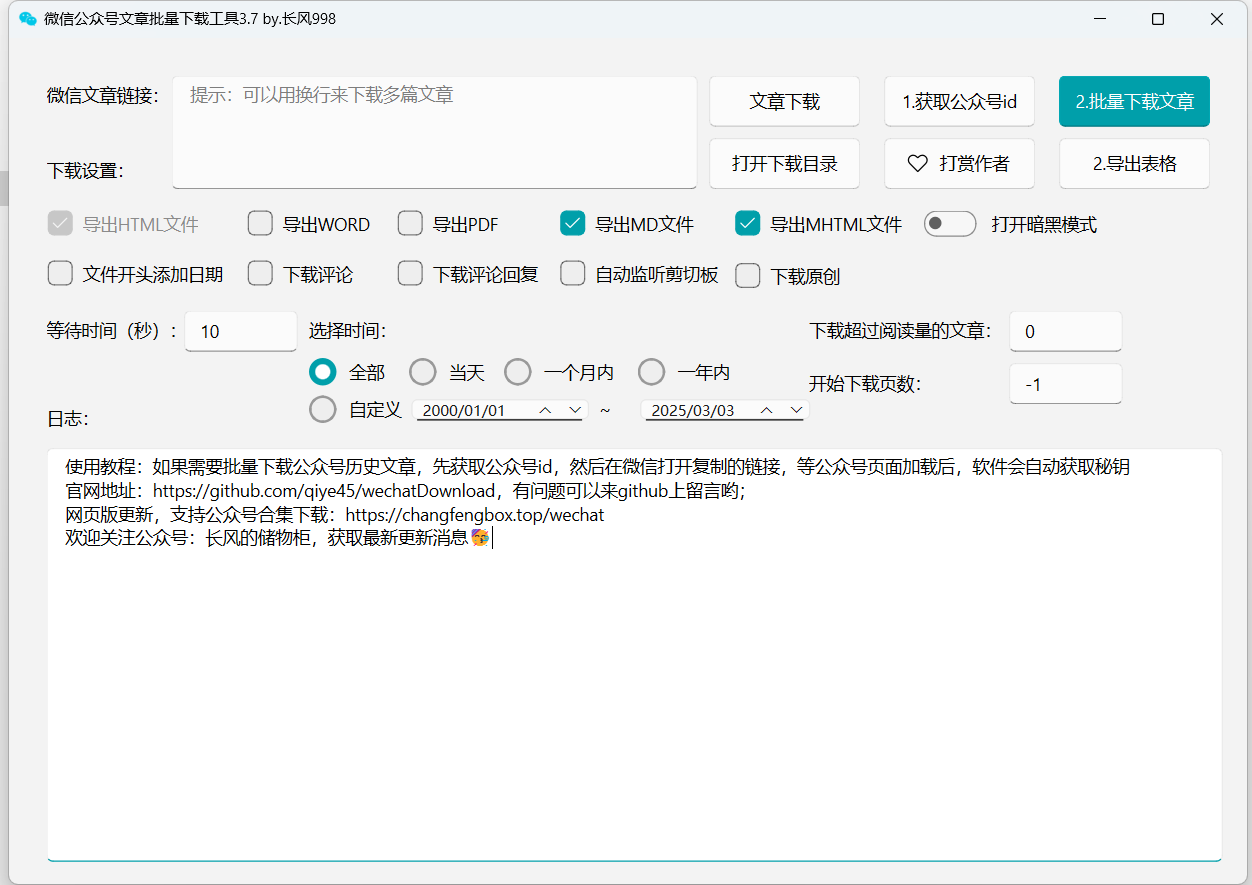Click the disabled 导出HTML文件 checkbox
This screenshot has width=1252, height=885.
[60, 224]
